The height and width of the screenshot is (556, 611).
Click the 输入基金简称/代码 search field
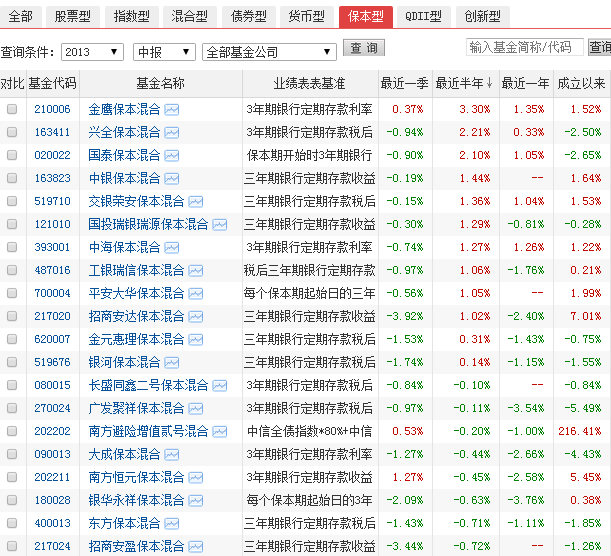tap(524, 47)
